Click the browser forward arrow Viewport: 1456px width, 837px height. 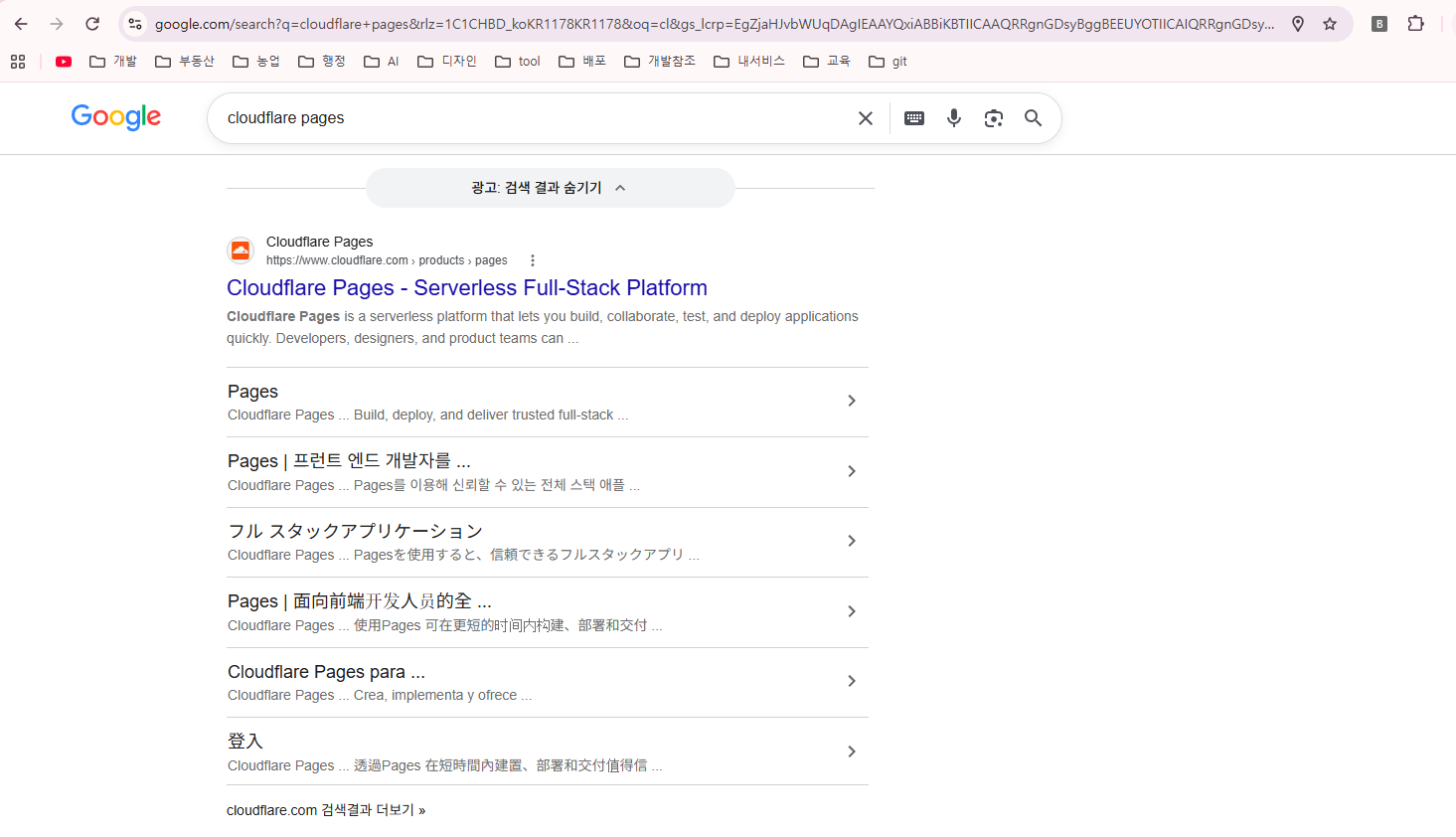pyautogui.click(x=57, y=24)
